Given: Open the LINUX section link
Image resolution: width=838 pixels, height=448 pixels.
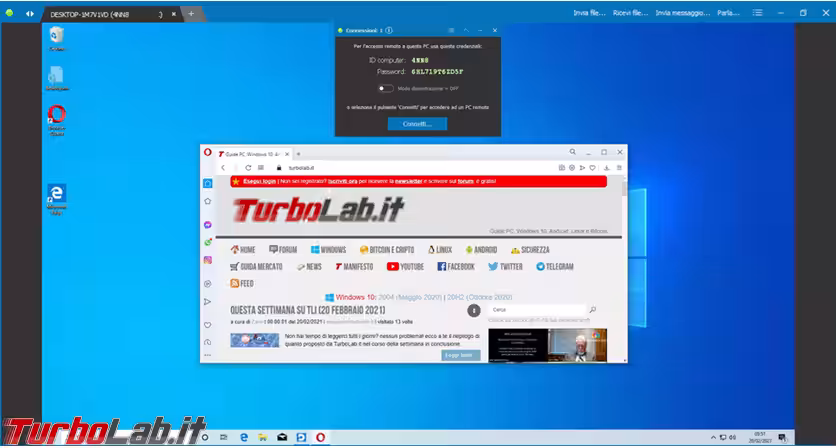Looking at the screenshot, I should 440,250.
